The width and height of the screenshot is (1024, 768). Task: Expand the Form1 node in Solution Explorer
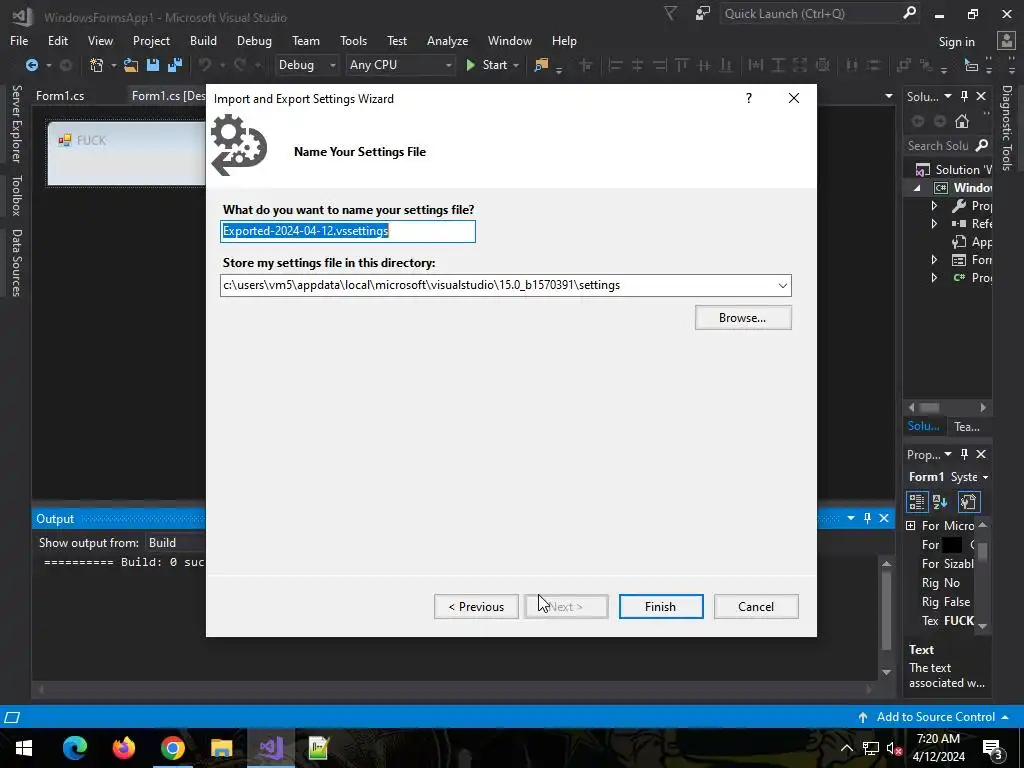934,260
